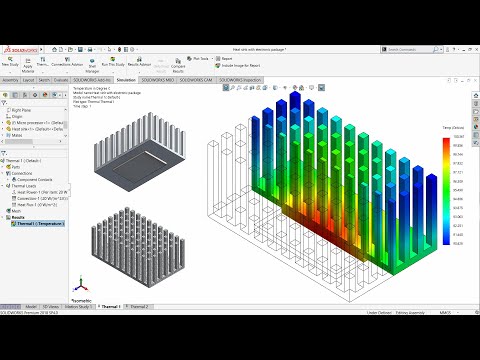Click the Edit Appearance color icon
The image size is (480, 360).
coord(295,88)
